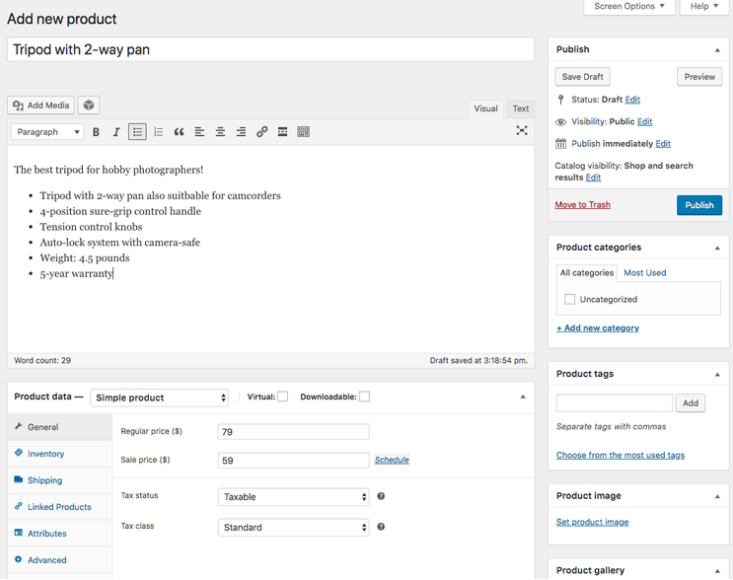Insert link using chain icon
This screenshot has width=733, height=580.
pos(262,132)
